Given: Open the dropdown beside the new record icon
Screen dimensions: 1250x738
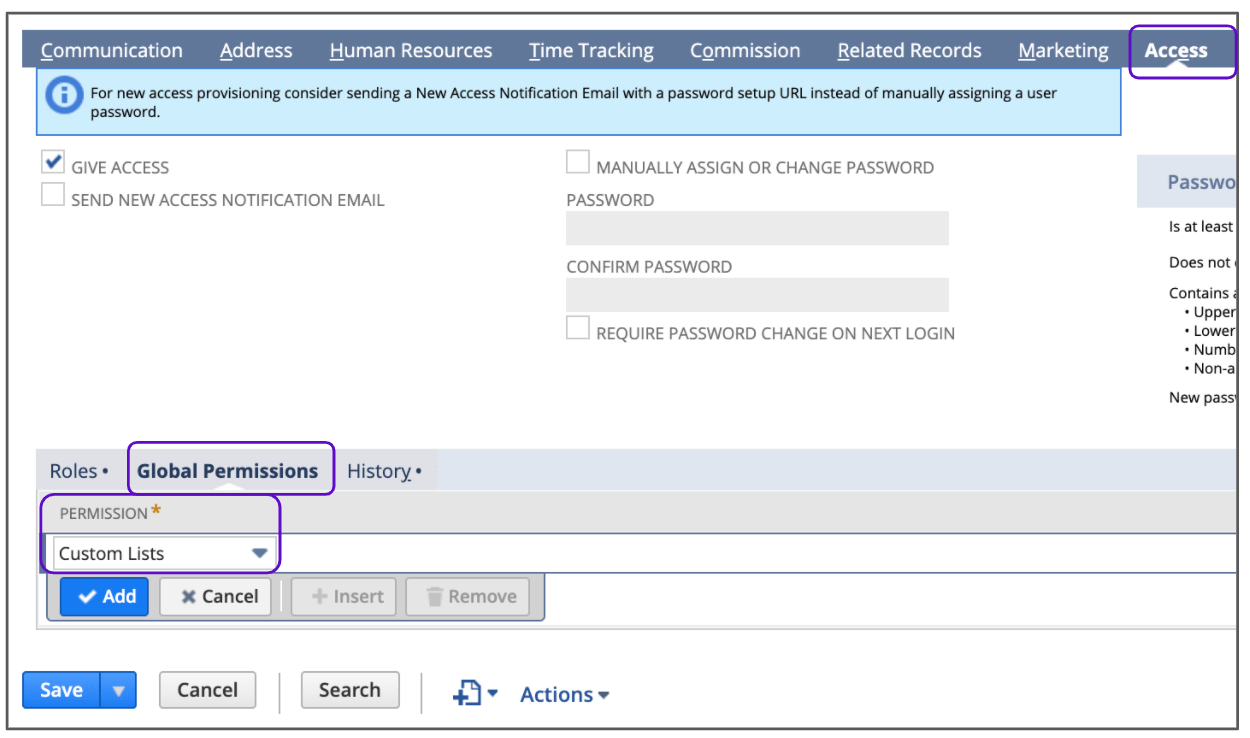Looking at the screenshot, I should (x=493, y=692).
